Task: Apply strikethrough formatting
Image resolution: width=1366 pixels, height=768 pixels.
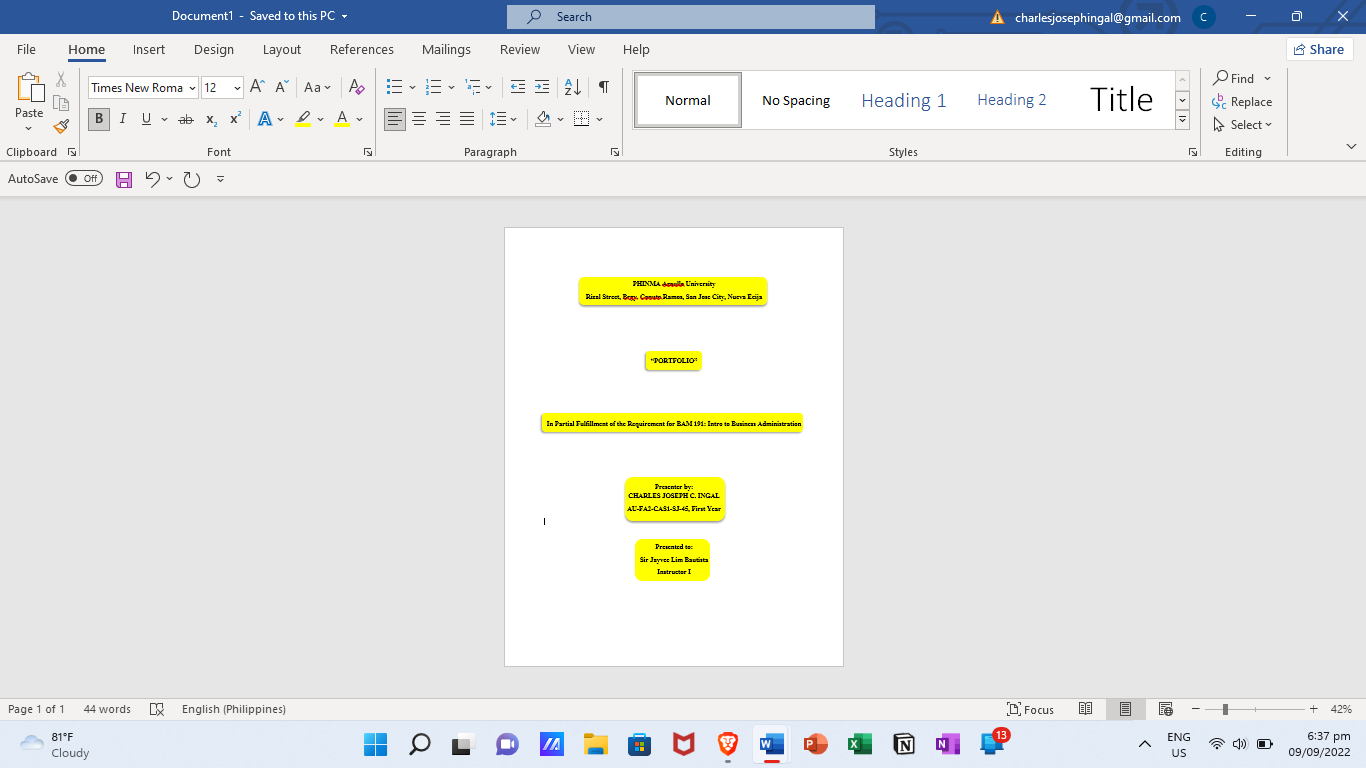Action: (x=185, y=119)
